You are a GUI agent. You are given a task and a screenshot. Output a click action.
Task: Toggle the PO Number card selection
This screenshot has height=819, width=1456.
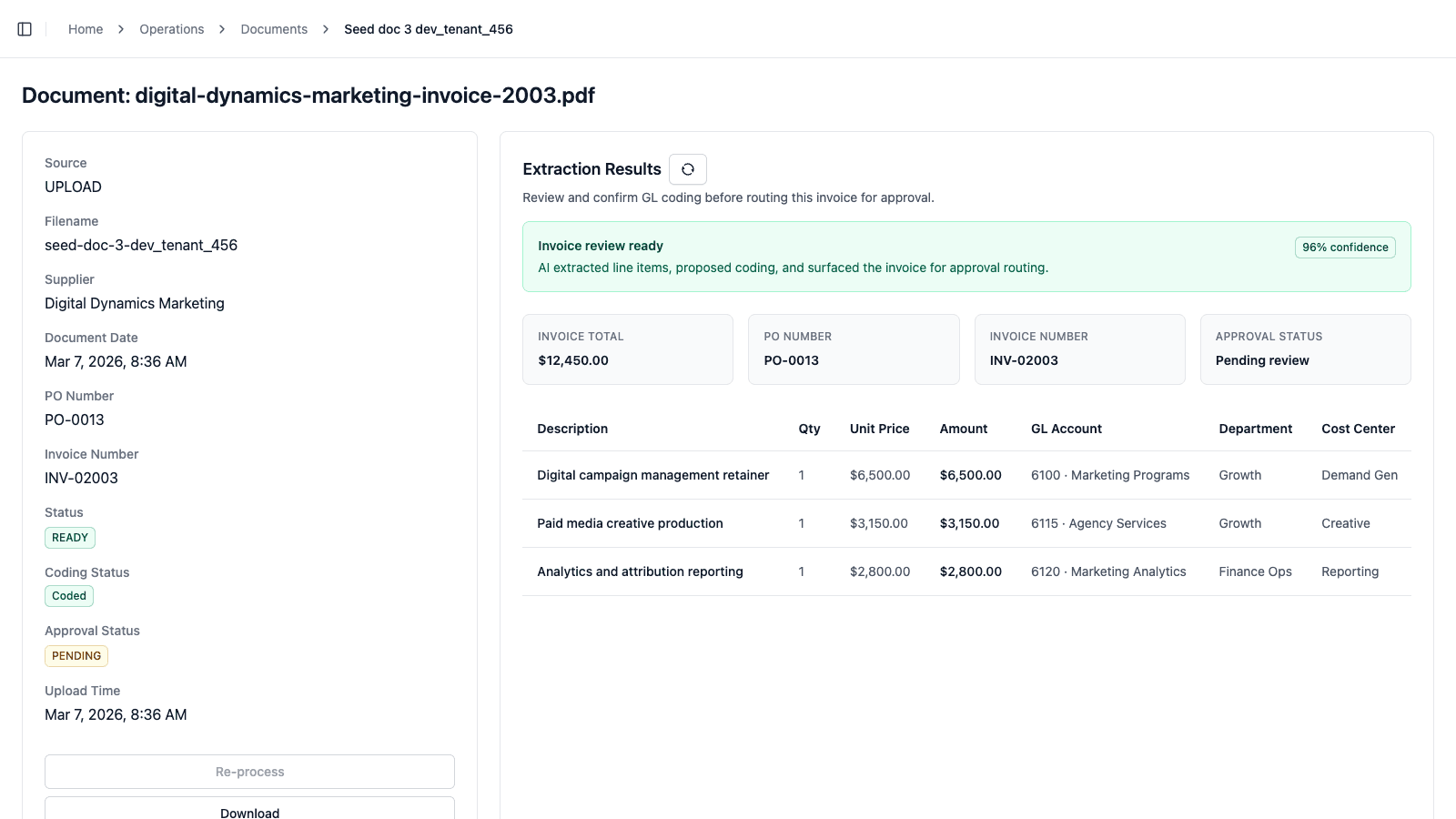point(853,349)
